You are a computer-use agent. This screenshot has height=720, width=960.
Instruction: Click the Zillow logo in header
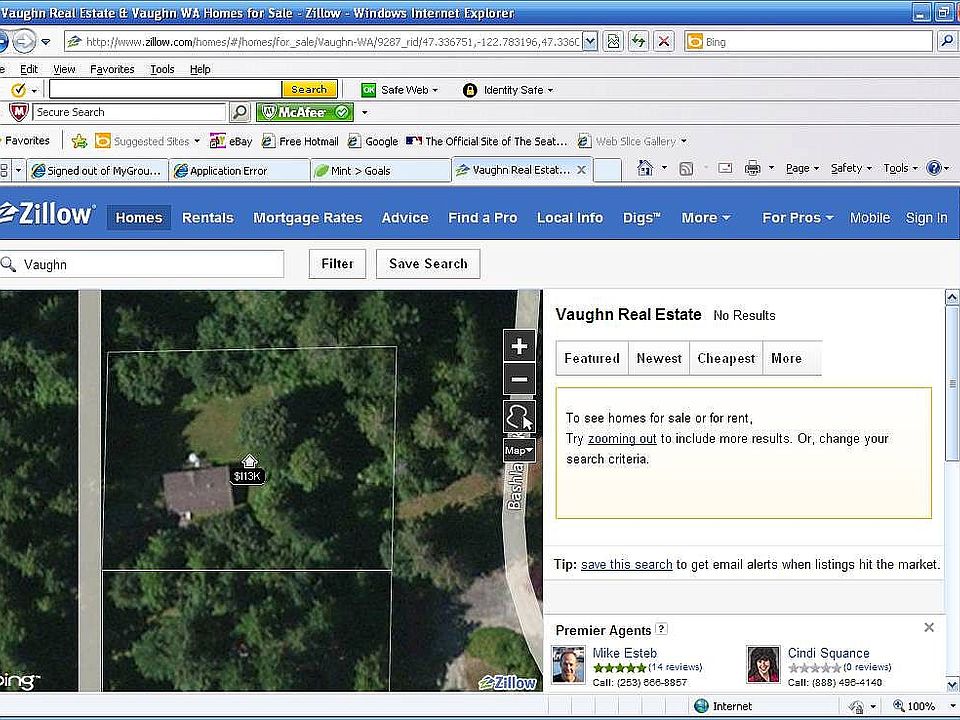48,214
